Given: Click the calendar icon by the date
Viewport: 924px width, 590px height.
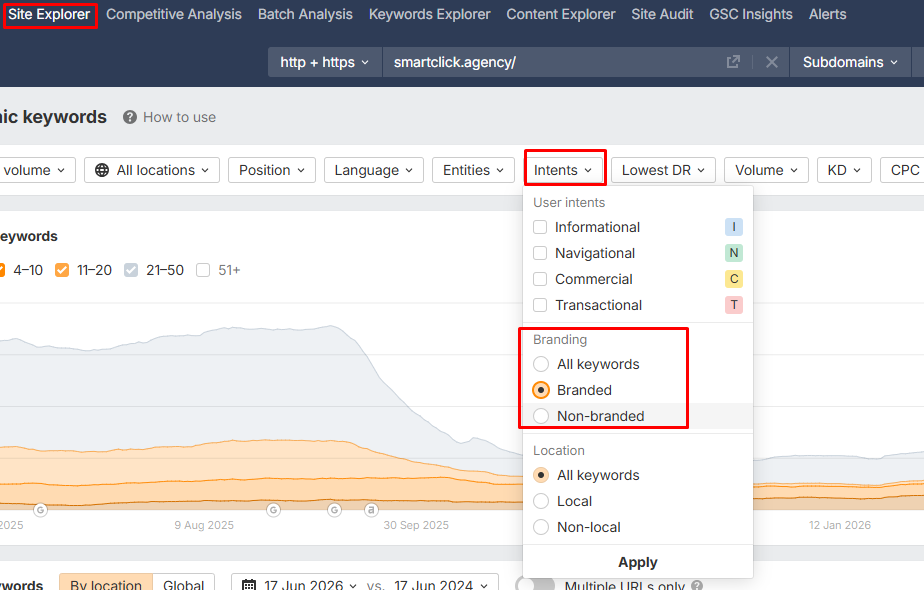Looking at the screenshot, I should (249, 585).
